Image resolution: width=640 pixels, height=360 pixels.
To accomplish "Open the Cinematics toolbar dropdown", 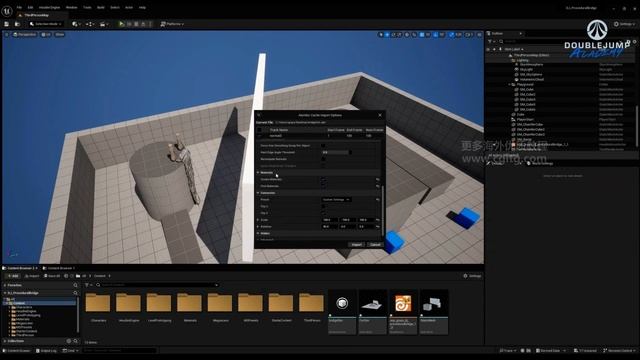I will [x=104, y=24].
